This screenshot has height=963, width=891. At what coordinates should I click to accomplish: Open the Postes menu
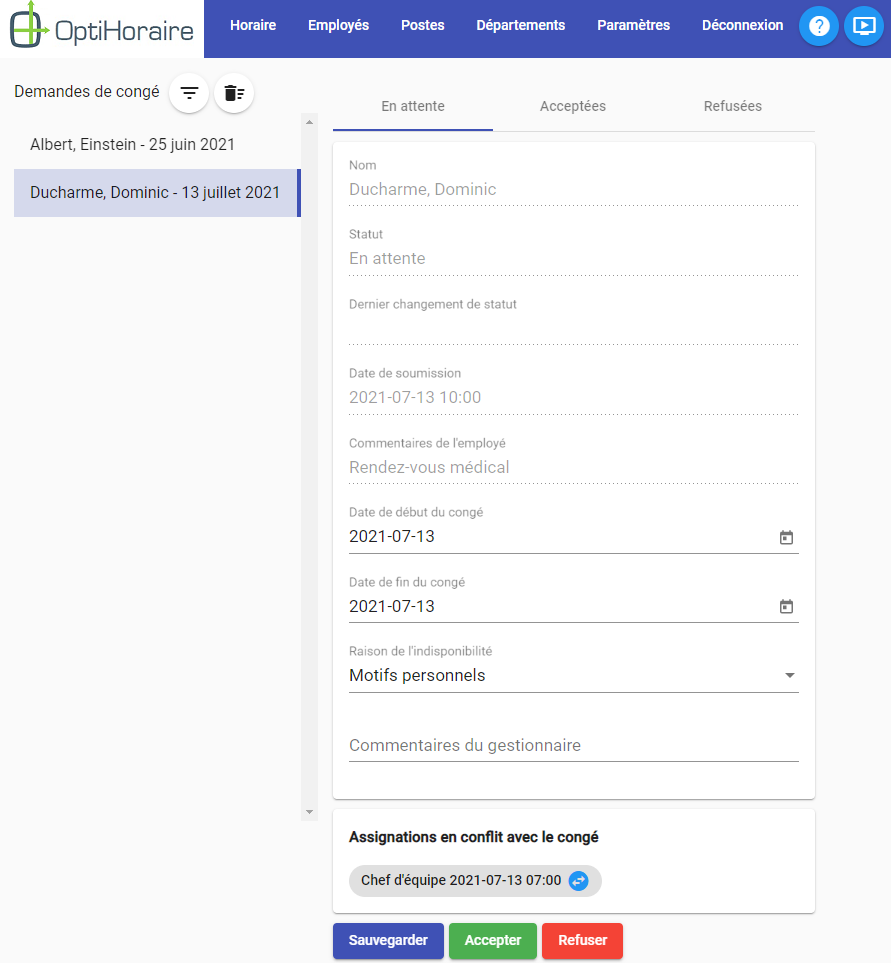422,25
